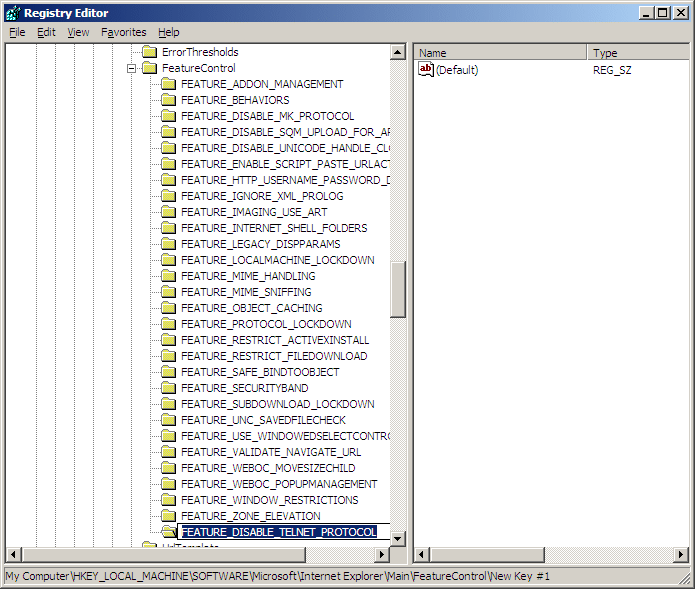Click the FEATURE_PROTOCOL_LOCKDOWN folder icon

tap(168, 324)
